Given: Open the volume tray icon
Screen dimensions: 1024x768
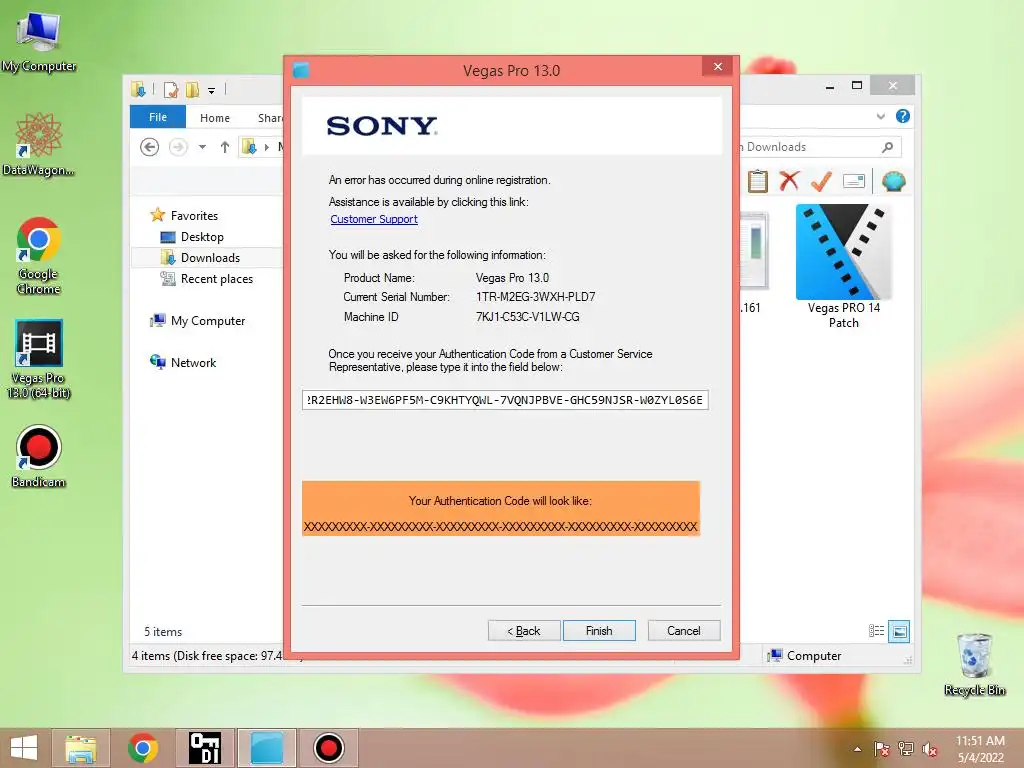Looking at the screenshot, I should (x=930, y=749).
